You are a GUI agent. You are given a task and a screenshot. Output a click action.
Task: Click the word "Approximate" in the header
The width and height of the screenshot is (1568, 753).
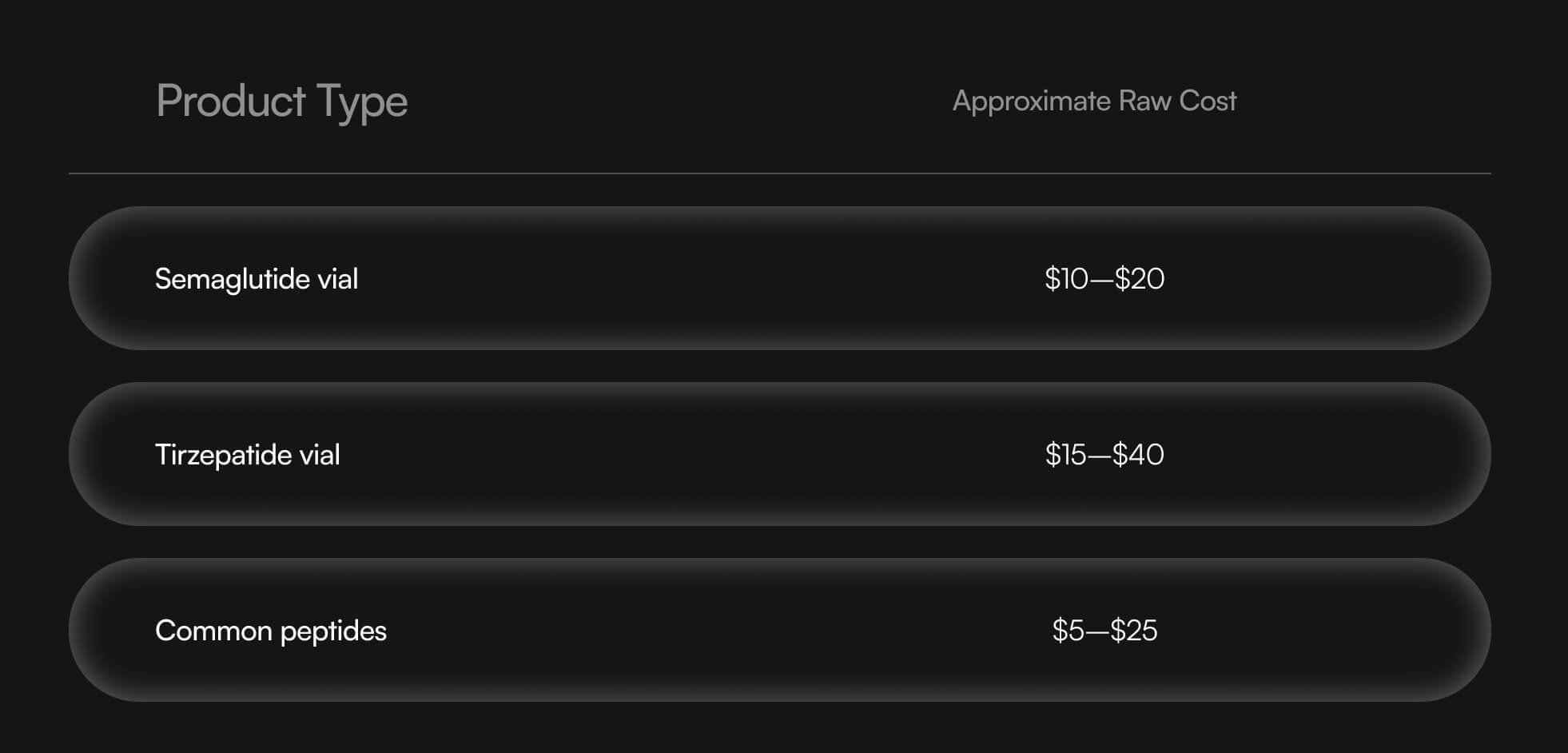coord(1032,102)
